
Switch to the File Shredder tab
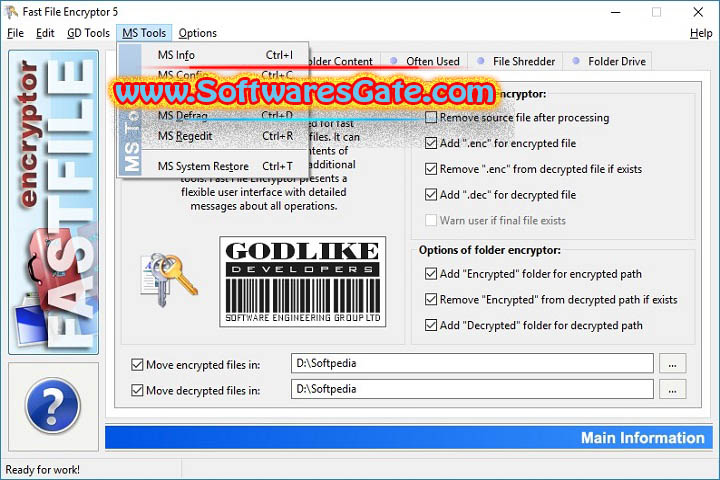click(x=516, y=61)
